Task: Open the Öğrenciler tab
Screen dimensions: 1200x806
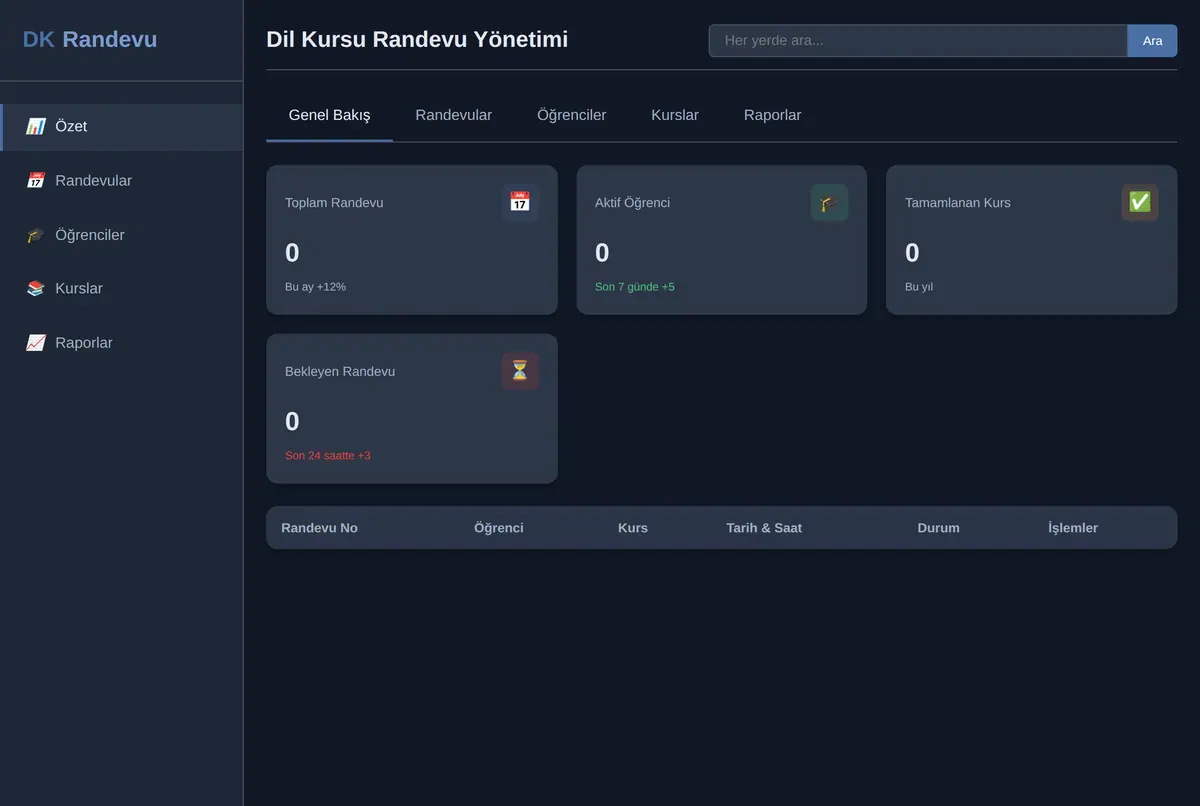Action: tap(572, 115)
